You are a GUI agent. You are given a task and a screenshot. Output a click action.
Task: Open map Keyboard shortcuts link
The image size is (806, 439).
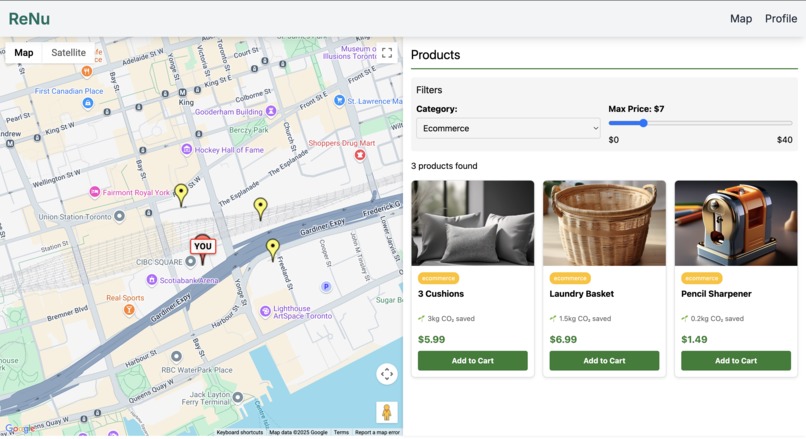point(240,432)
